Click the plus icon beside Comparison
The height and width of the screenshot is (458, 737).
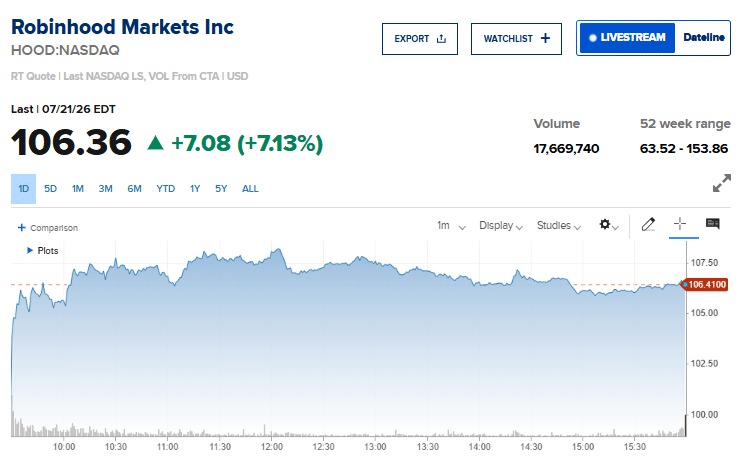(21, 228)
